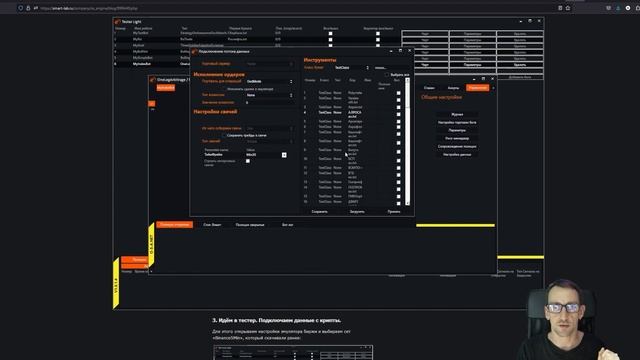Click the instrument search field next to TestClass
This screenshot has height=360, width=640.
[391, 68]
